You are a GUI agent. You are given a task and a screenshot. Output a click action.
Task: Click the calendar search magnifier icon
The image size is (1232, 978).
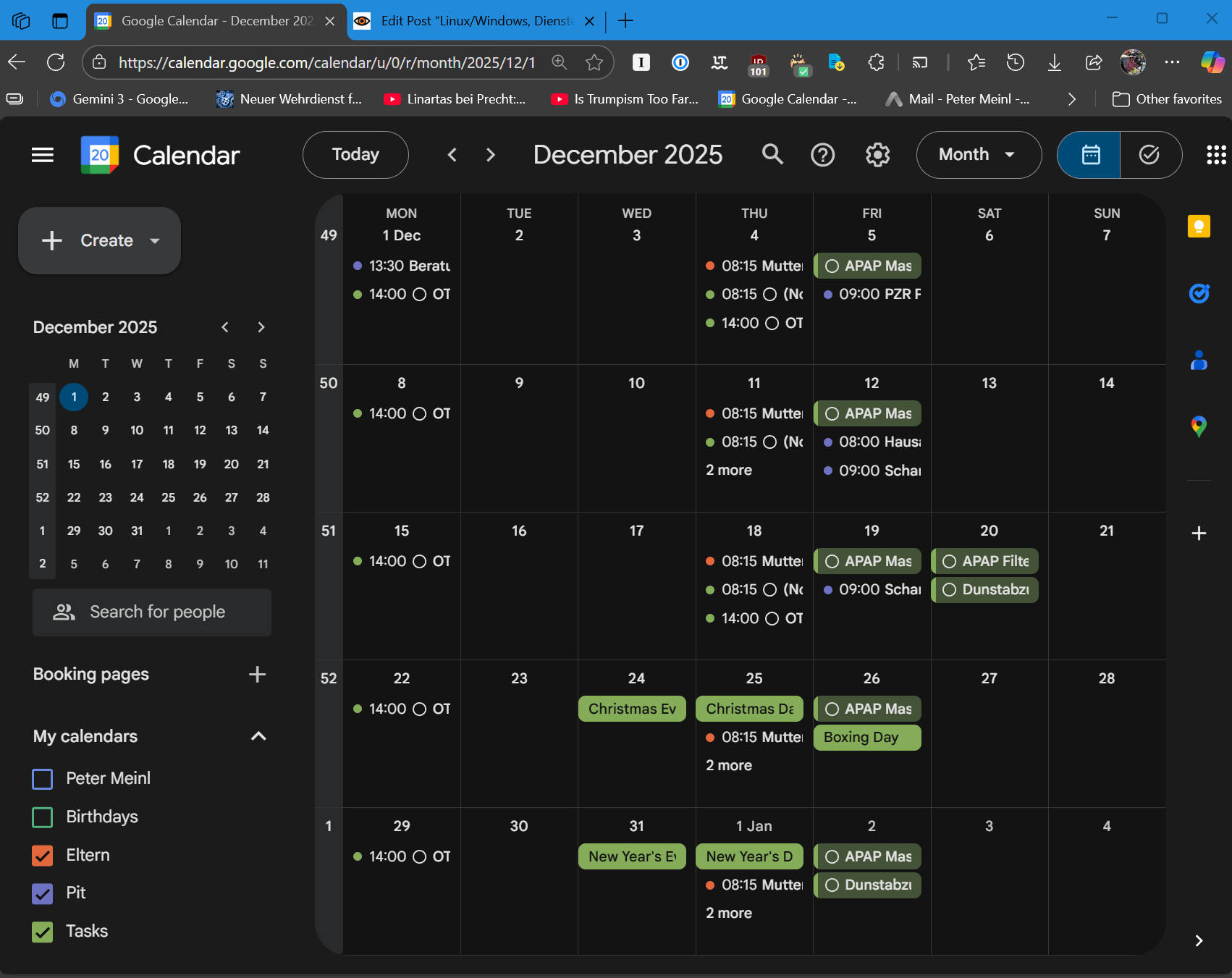click(772, 155)
